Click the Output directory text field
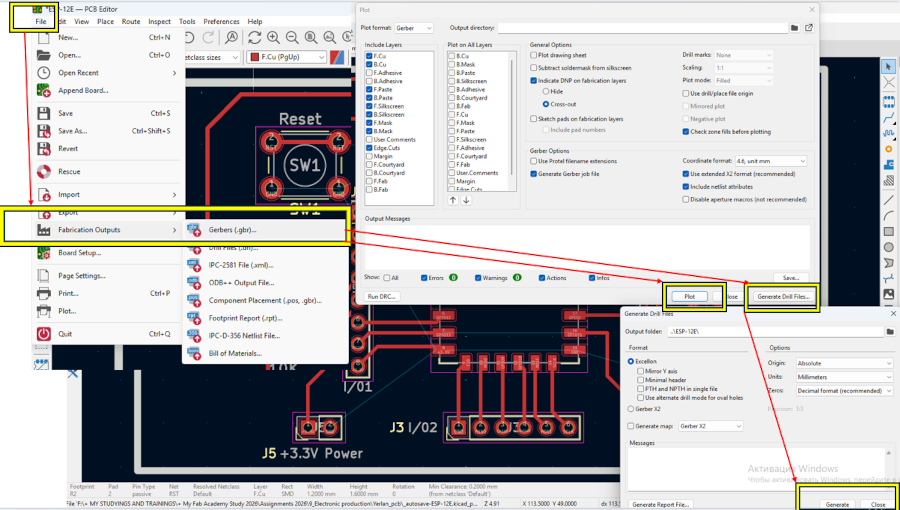Image resolution: width=900 pixels, height=510 pixels. pos(640,28)
